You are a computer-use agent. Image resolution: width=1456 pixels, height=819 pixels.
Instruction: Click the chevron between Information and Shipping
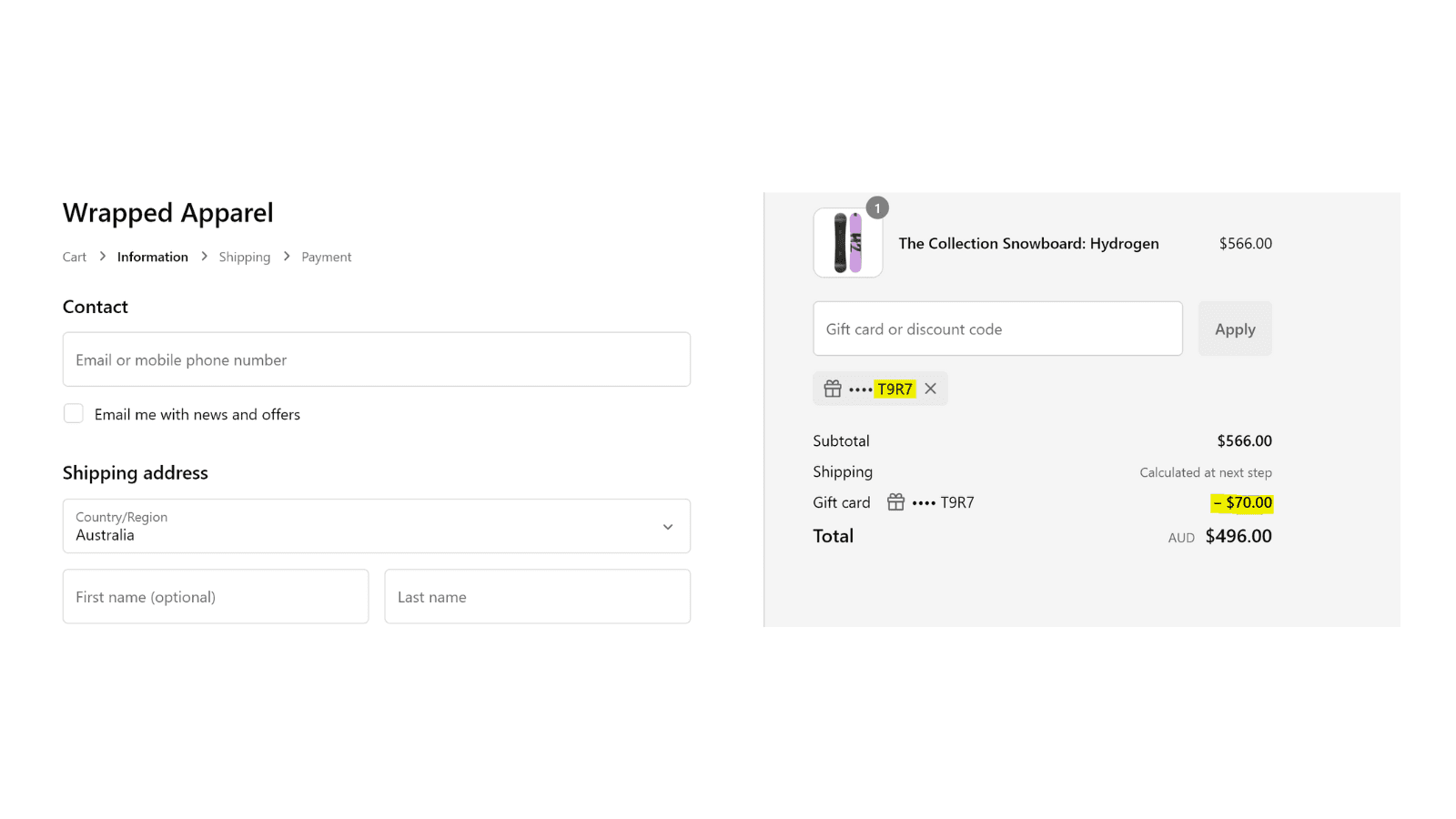(204, 257)
